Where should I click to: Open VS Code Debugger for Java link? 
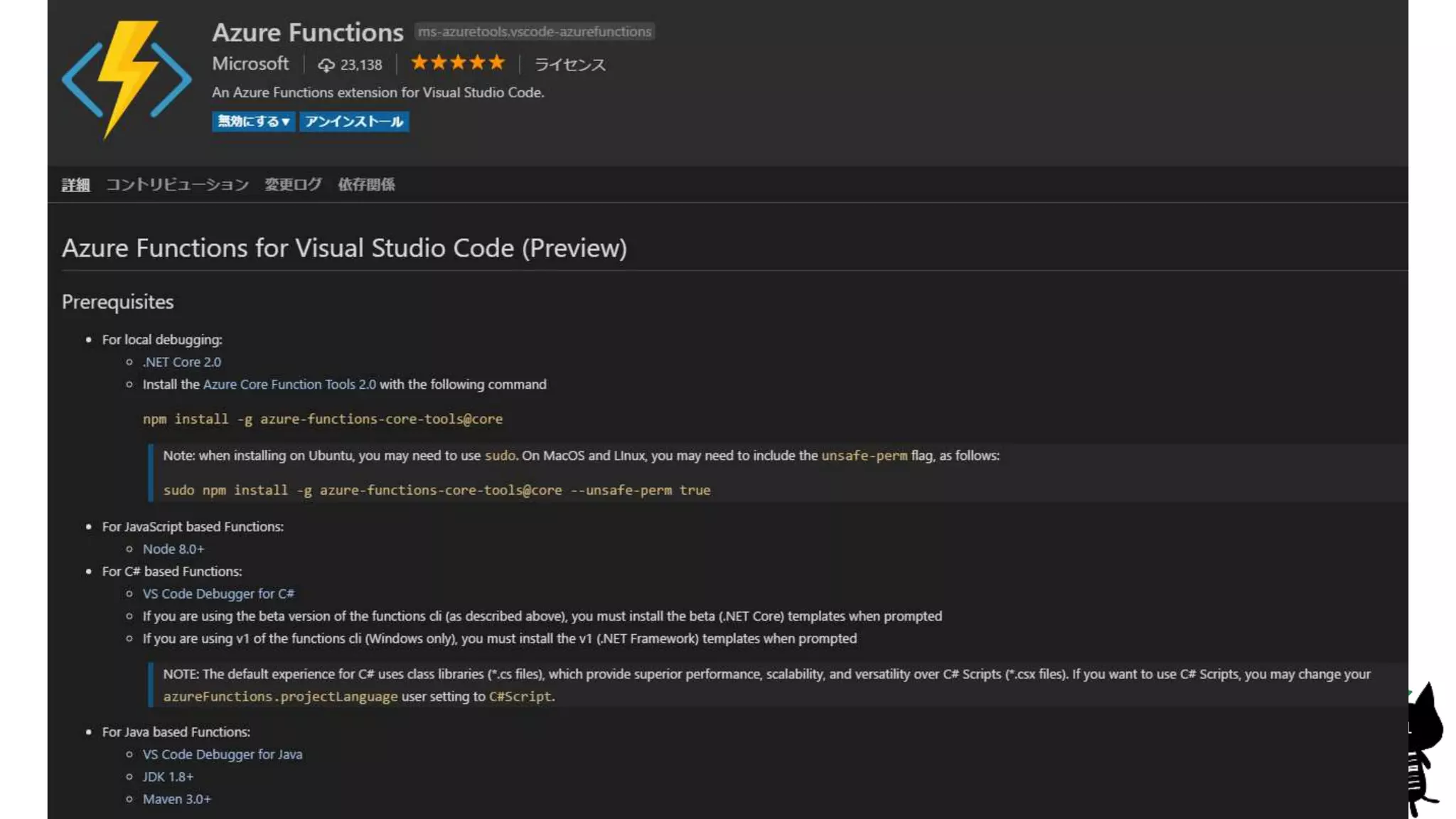(x=222, y=754)
